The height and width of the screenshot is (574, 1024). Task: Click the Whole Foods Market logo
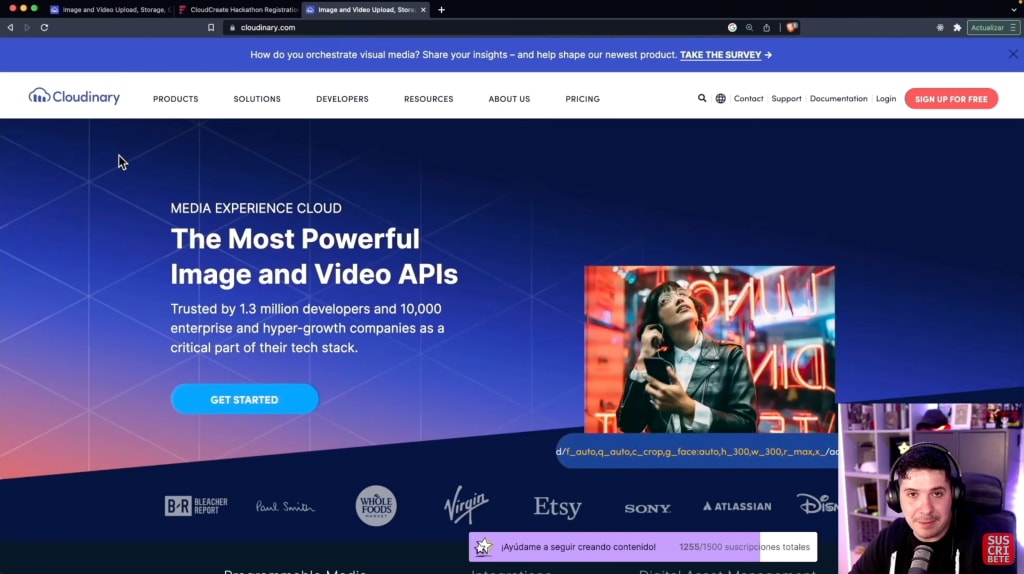[376, 505]
